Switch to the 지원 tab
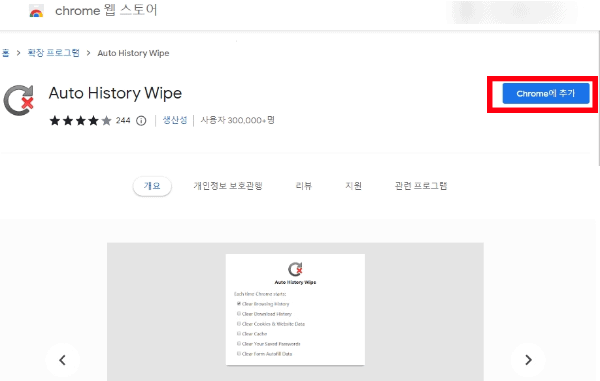This screenshot has width=600, height=381. coord(353,186)
